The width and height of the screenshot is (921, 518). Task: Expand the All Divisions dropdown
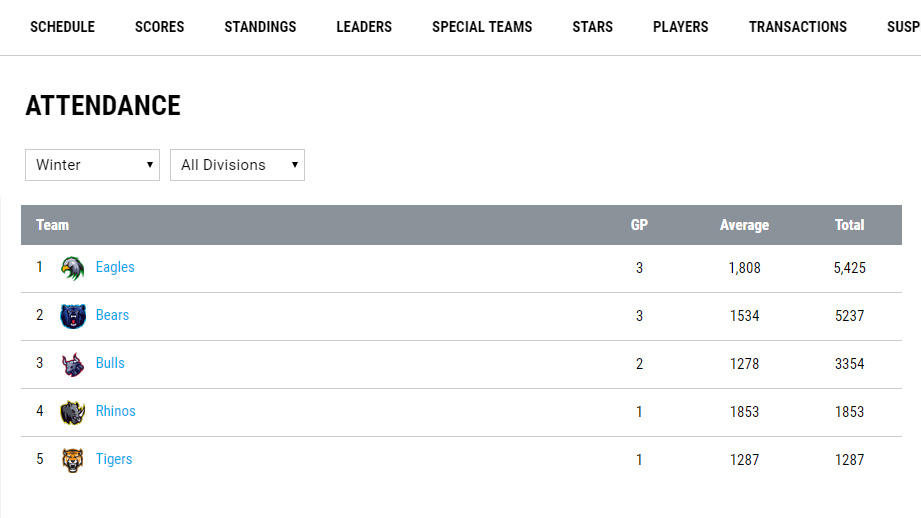coord(237,165)
